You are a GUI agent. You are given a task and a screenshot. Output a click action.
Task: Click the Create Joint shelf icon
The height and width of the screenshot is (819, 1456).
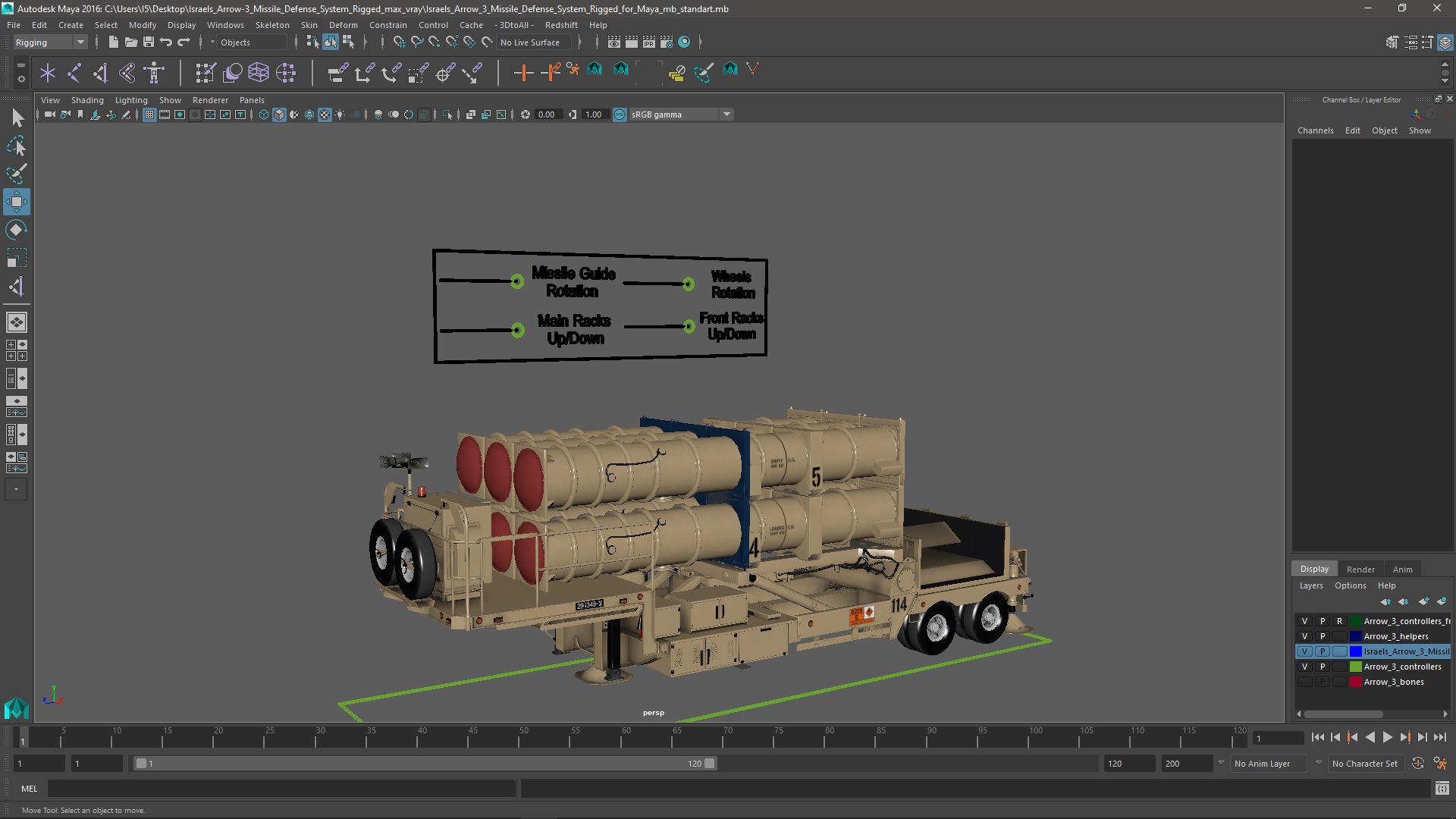coord(74,73)
